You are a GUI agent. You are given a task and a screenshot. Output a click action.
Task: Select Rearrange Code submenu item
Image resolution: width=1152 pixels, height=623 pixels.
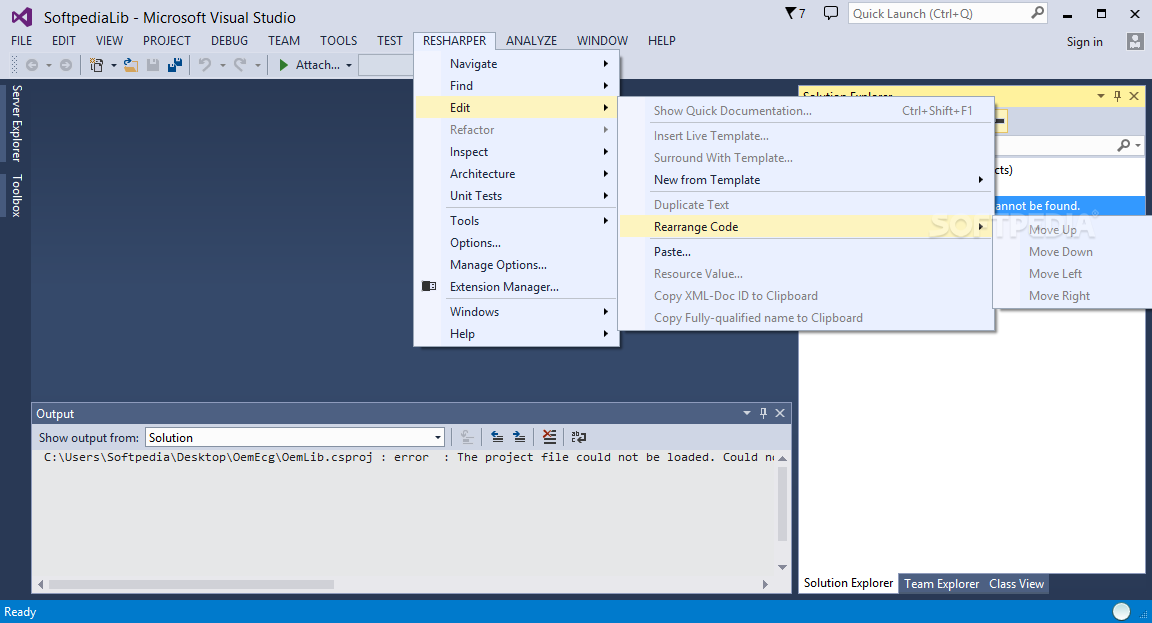coord(806,227)
